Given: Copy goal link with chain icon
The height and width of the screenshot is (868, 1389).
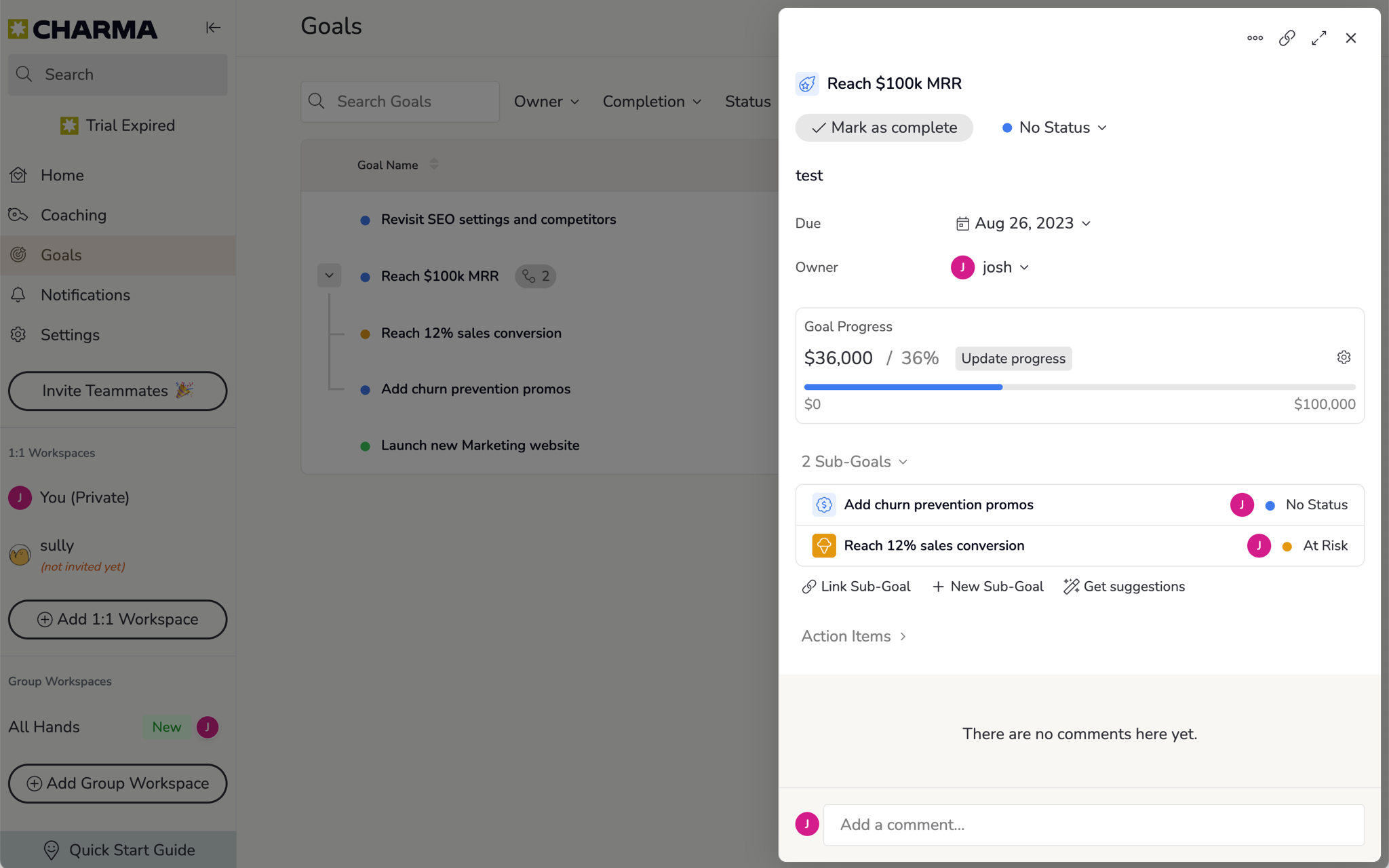Looking at the screenshot, I should click(1287, 38).
